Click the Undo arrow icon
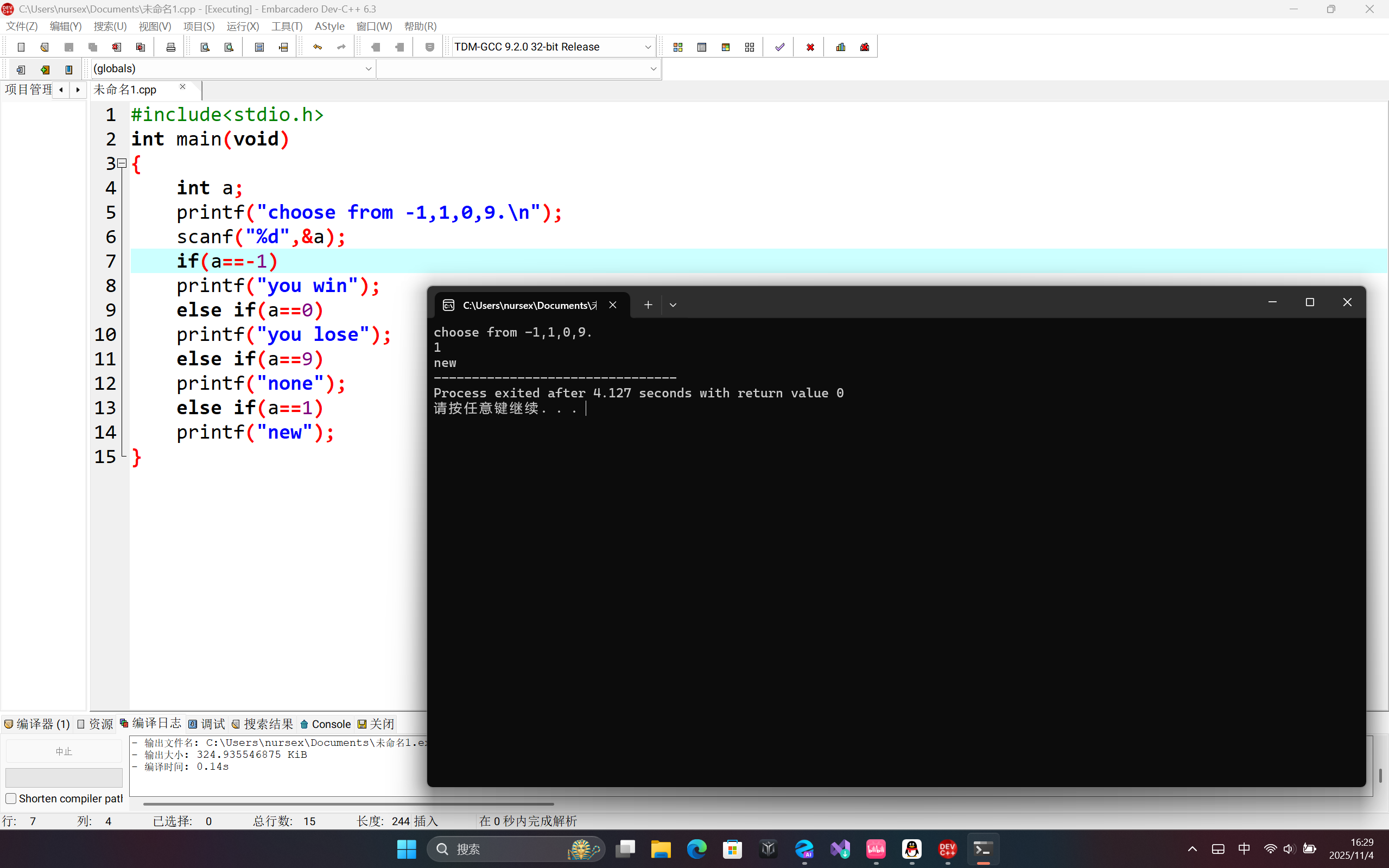Screen dimensions: 1389x868 pyautogui.click(x=318, y=47)
